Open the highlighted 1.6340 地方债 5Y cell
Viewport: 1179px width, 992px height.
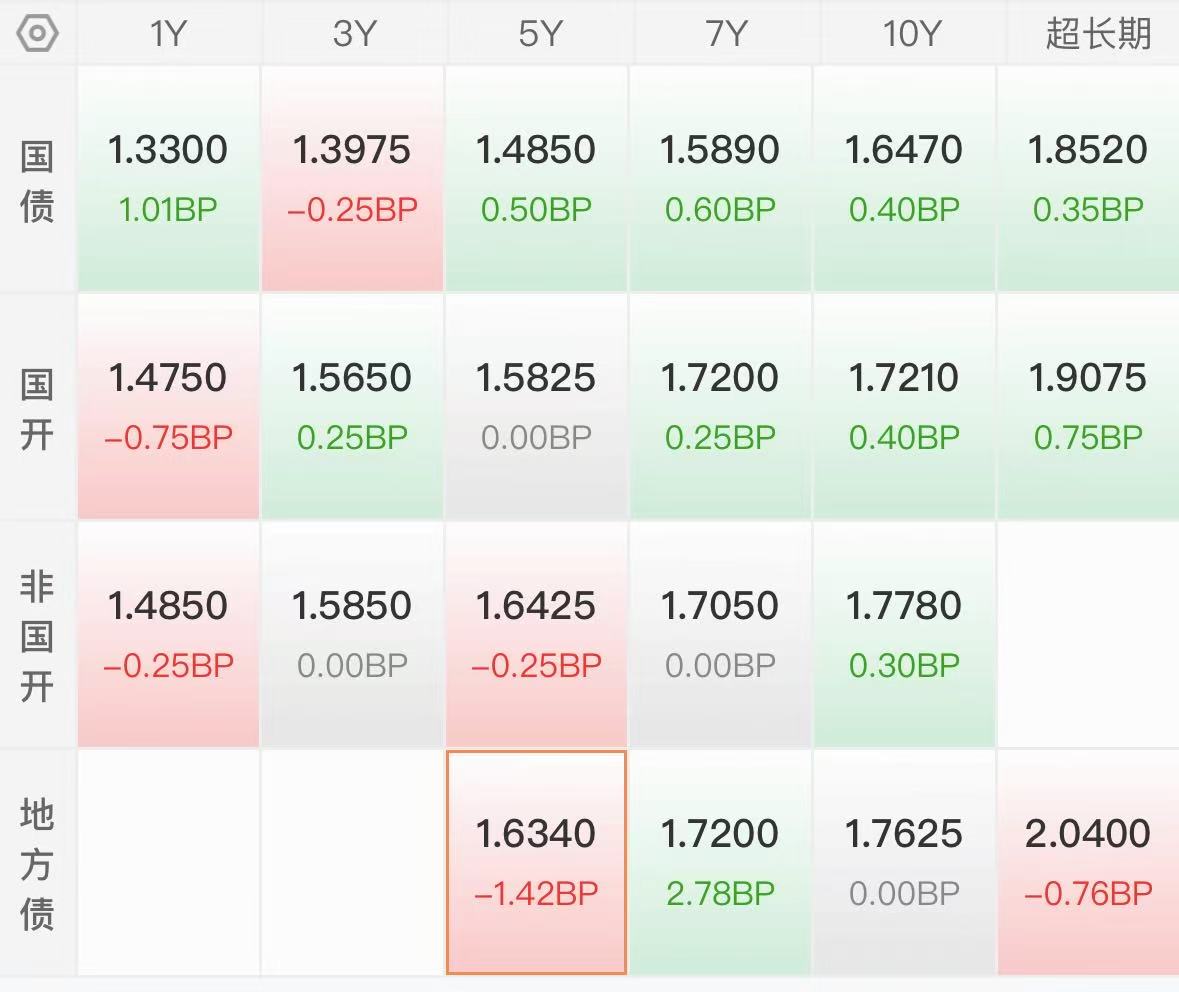point(537,862)
